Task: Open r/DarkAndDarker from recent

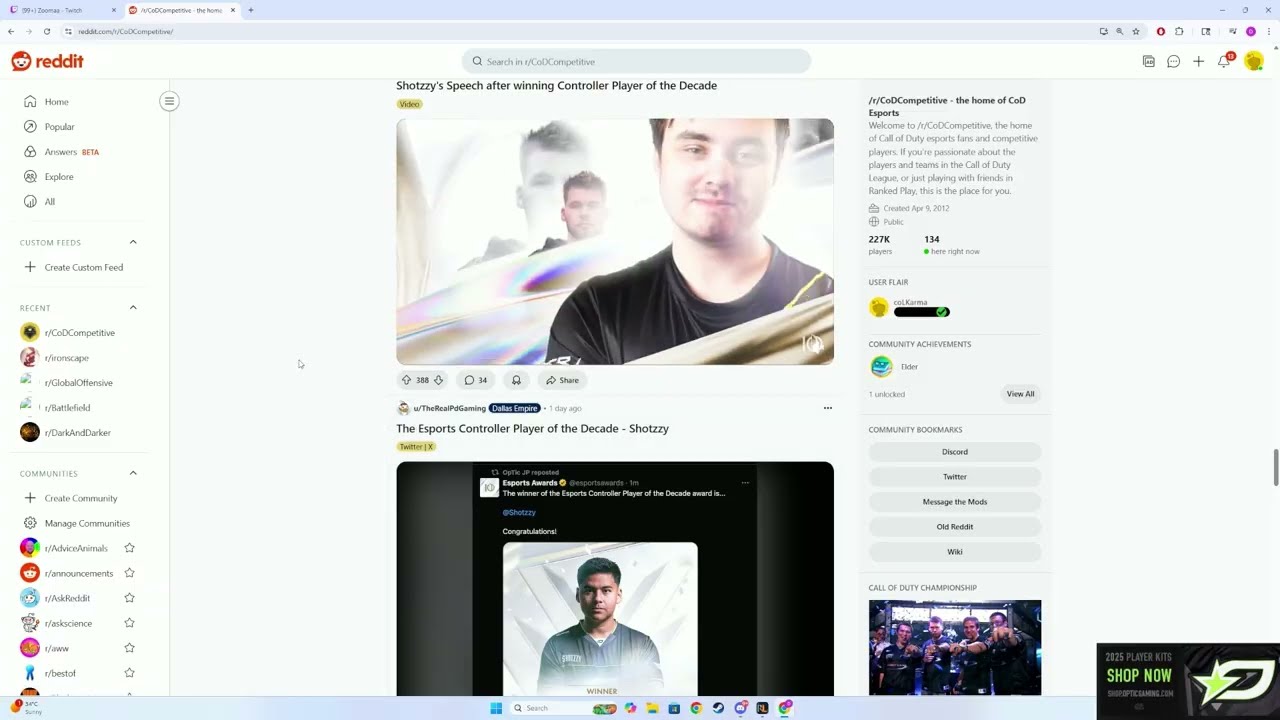Action: [80, 433]
